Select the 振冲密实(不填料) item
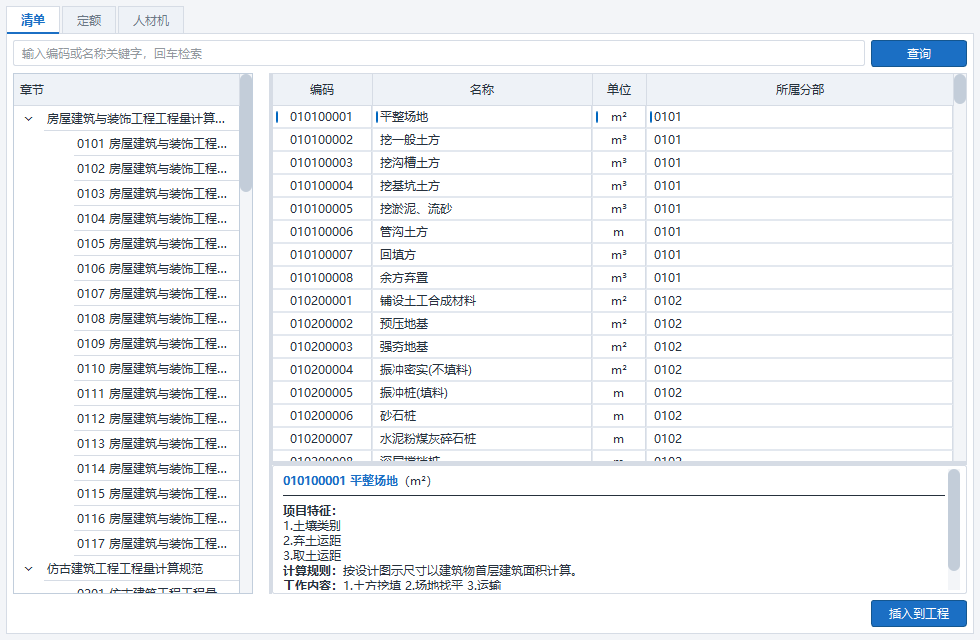The width and height of the screenshot is (980, 640). (426, 370)
